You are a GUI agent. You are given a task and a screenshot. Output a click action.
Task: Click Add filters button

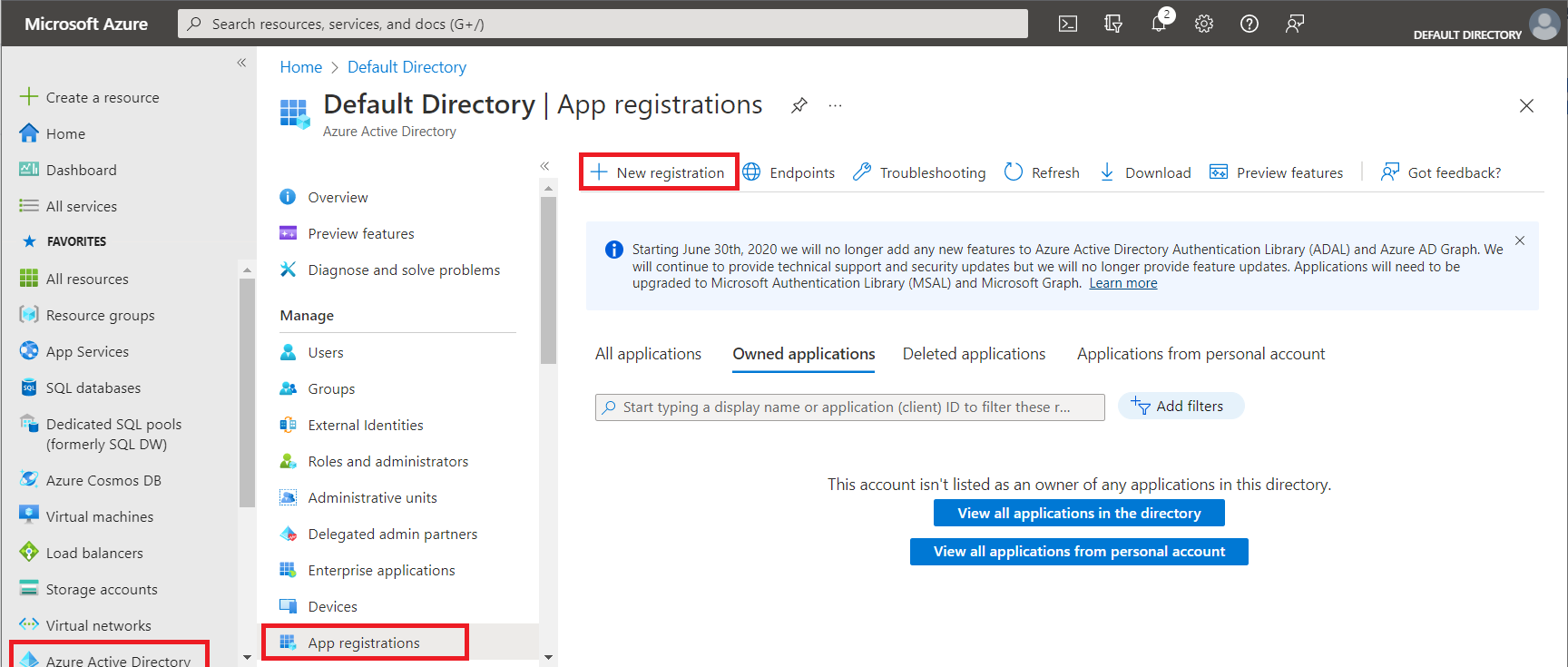[1181, 407]
